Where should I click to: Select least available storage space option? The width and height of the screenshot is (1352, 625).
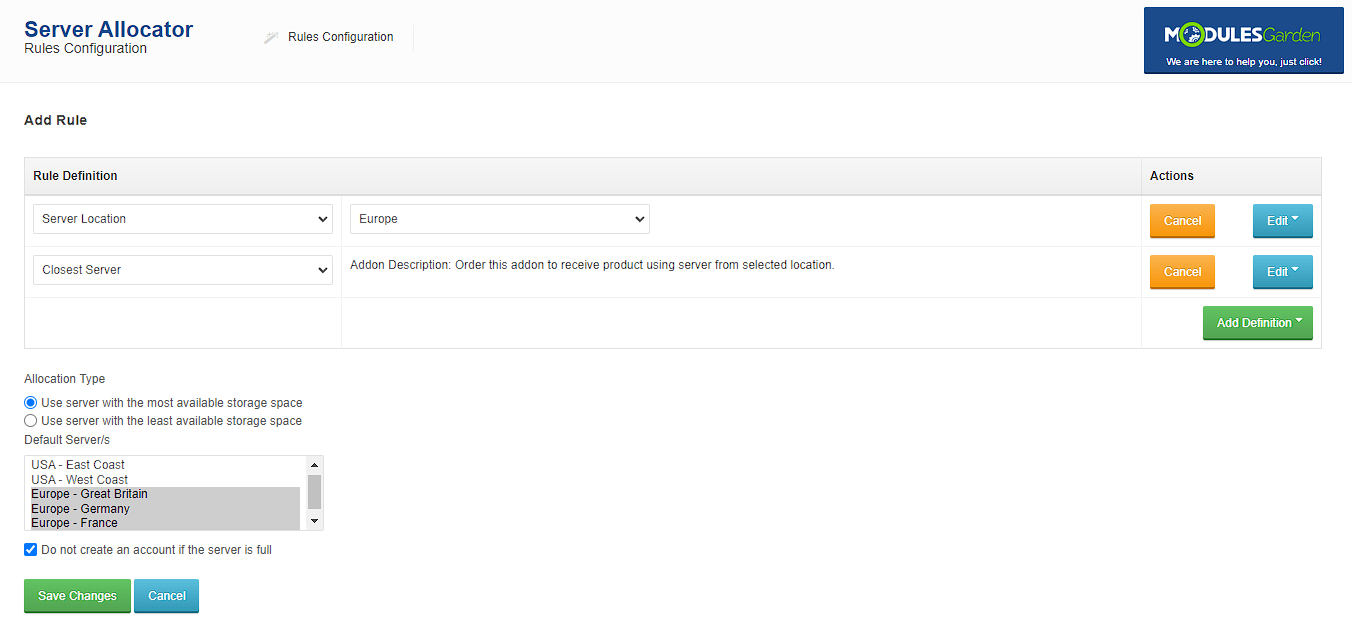click(x=31, y=421)
